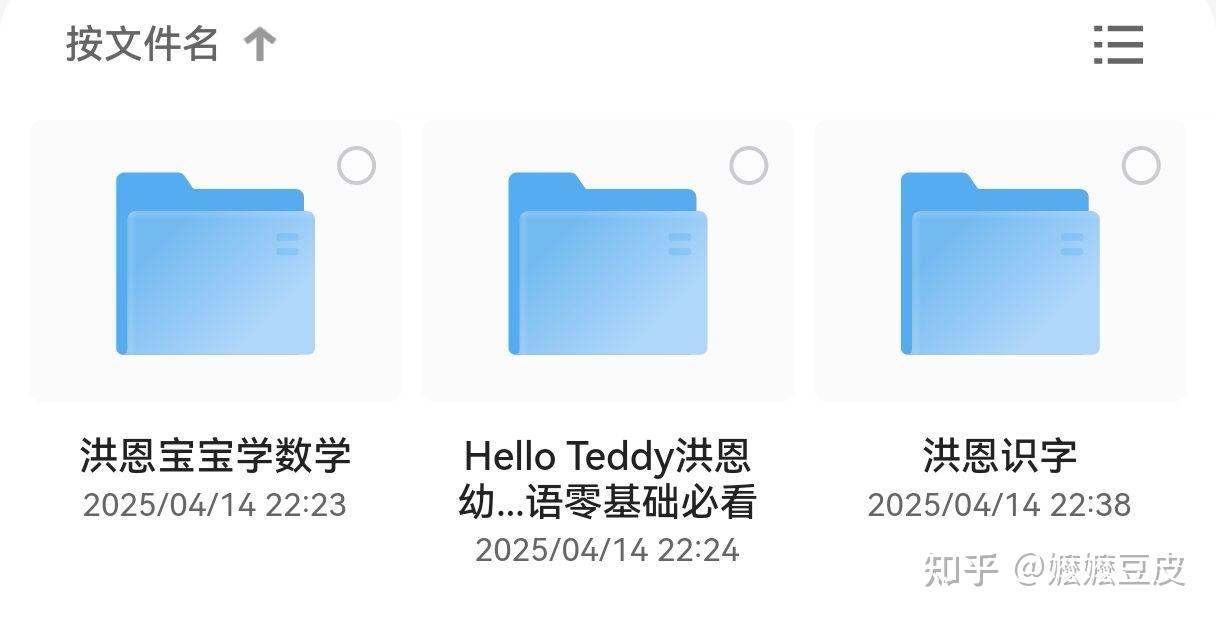Viewport: 1216px width, 618px height.
Task: Click 洪恩宝宝学数学 folder name
Action: coord(215,456)
